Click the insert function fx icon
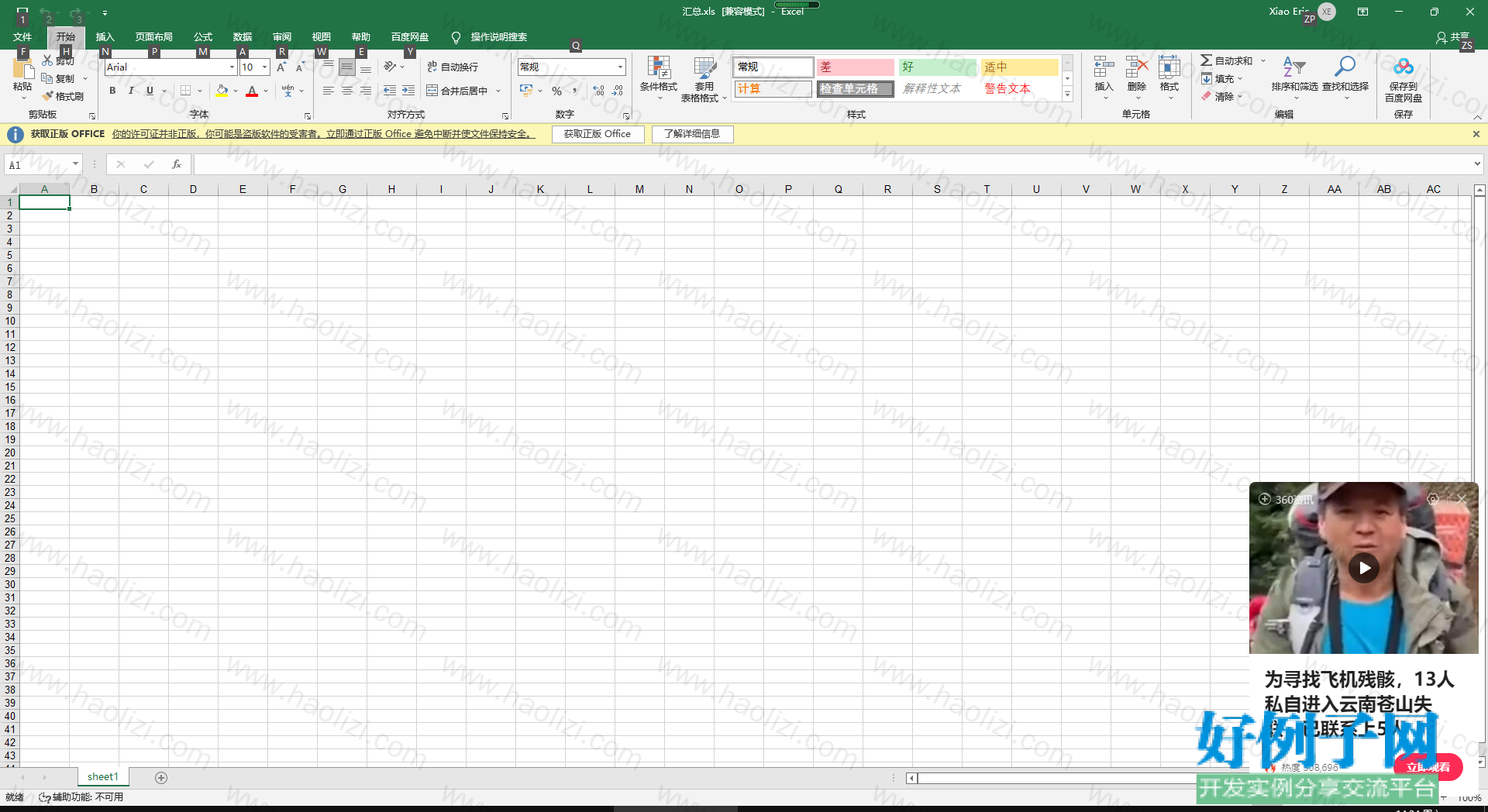Screen dimensions: 1488x812 tap(177, 164)
